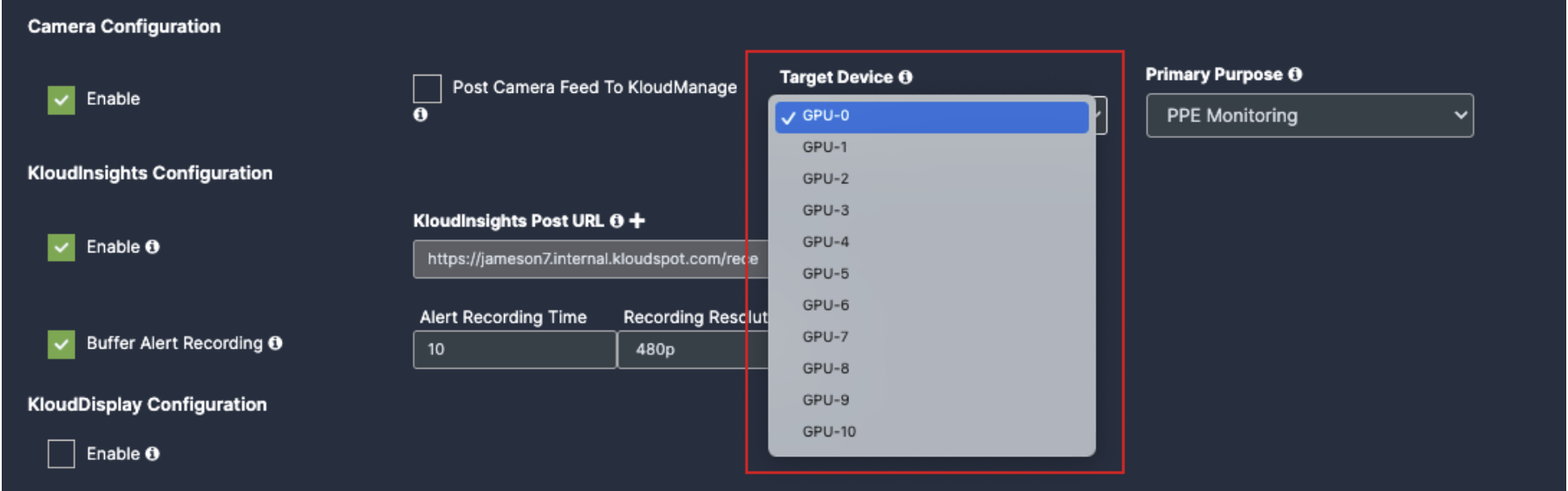The width and height of the screenshot is (1568, 491).
Task: Choose GPU-10 in the Target Device list
Action: pyautogui.click(x=931, y=432)
